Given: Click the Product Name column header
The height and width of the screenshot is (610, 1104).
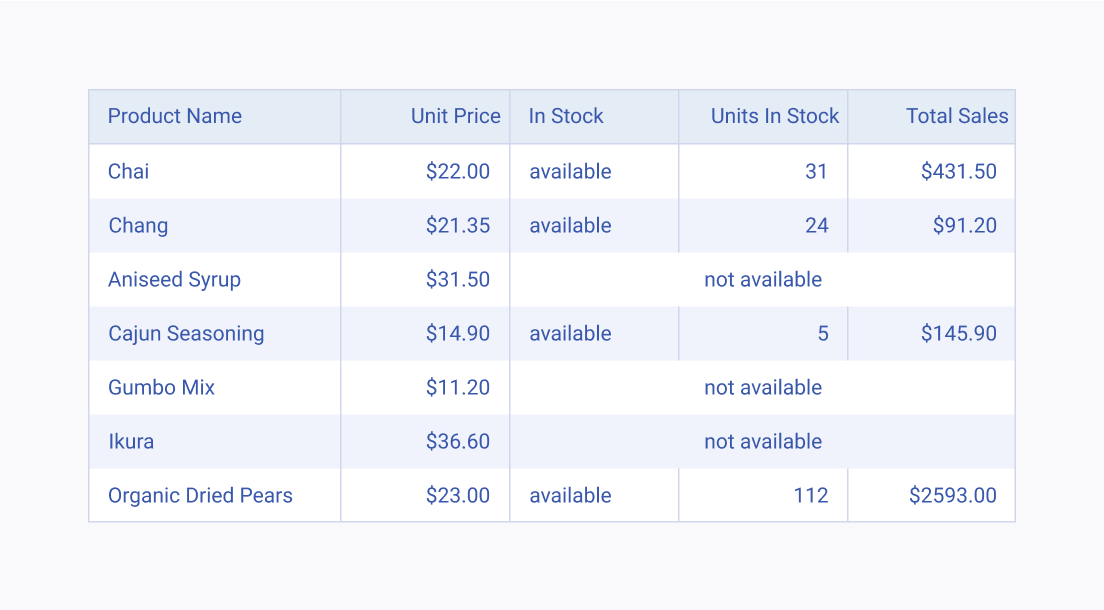Looking at the screenshot, I should (215, 117).
